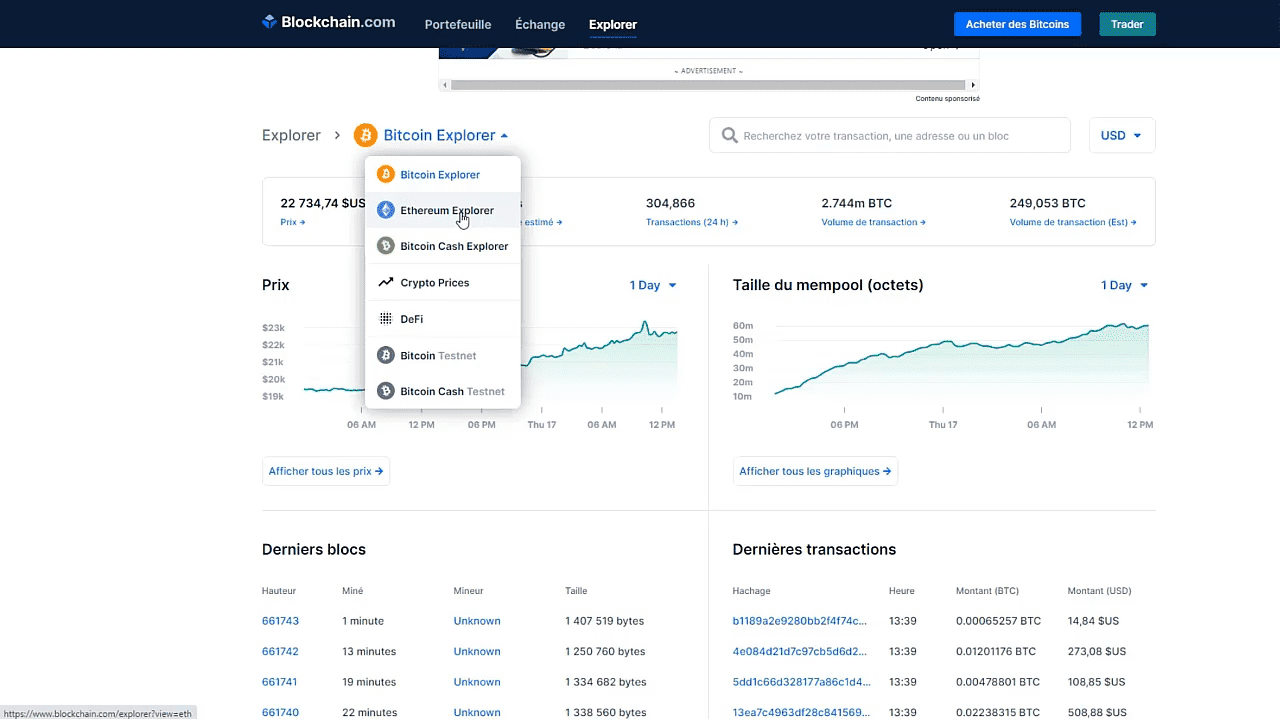Open the USD currency dropdown
The width and height of the screenshot is (1280, 720).
coord(1122,135)
